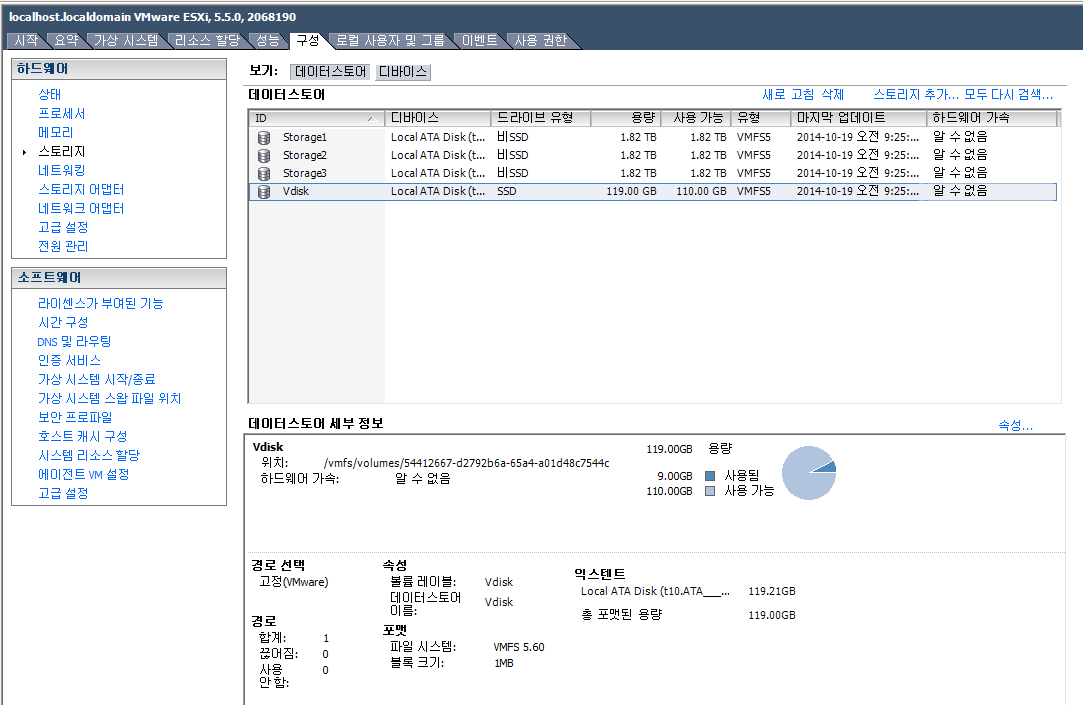The height and width of the screenshot is (705, 1083).
Task: Click the Storage2 datastore disk icon
Action: 264,155
